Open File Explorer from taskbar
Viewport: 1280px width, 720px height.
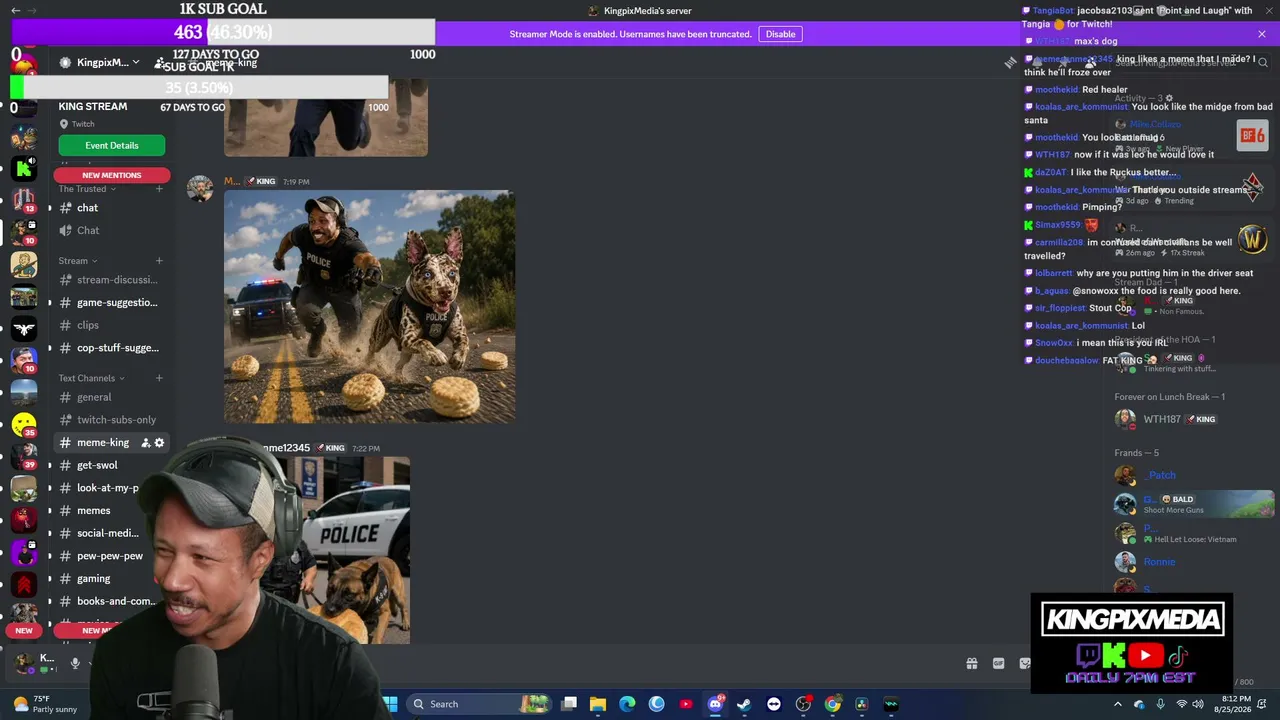(x=598, y=704)
